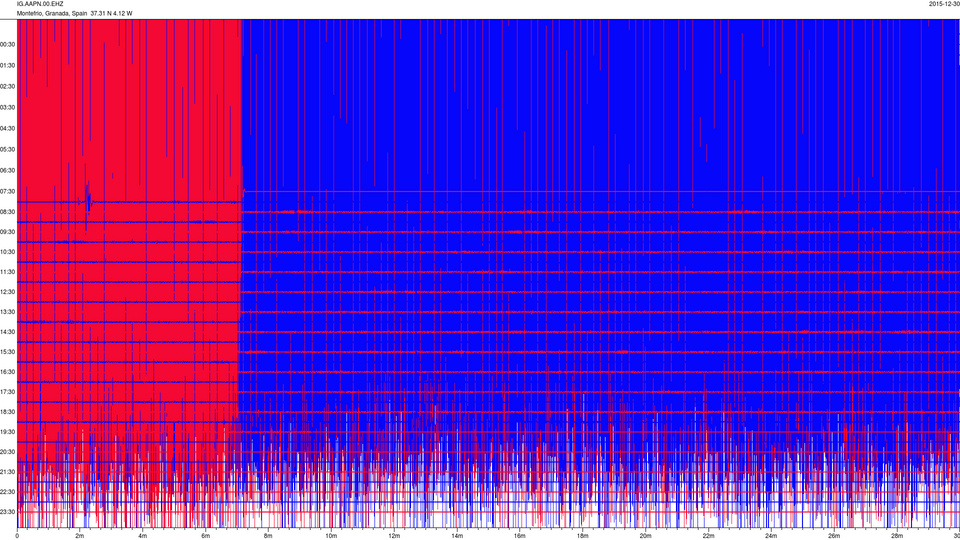Click the 12m axis tick label
This screenshot has height=540, width=960.
[394, 536]
